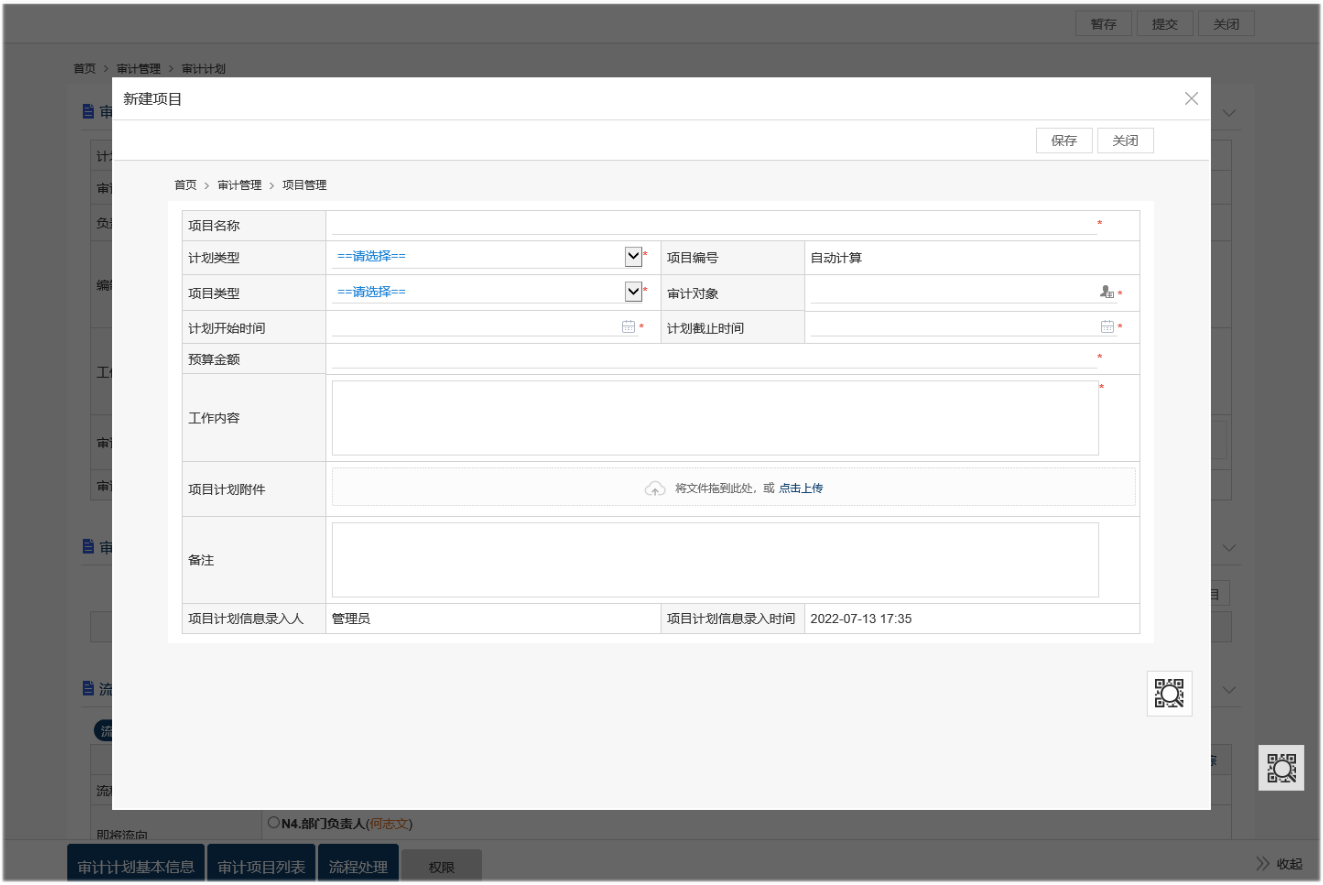Click the person selector icon for 审计对象
This screenshot has width=1323, height=885.
pos(1106,292)
